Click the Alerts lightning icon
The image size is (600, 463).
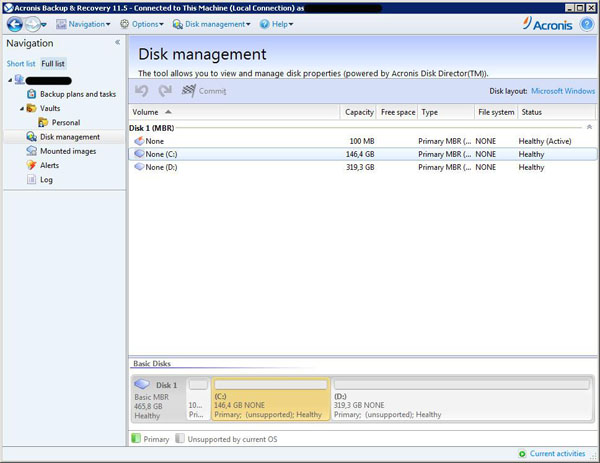point(31,165)
